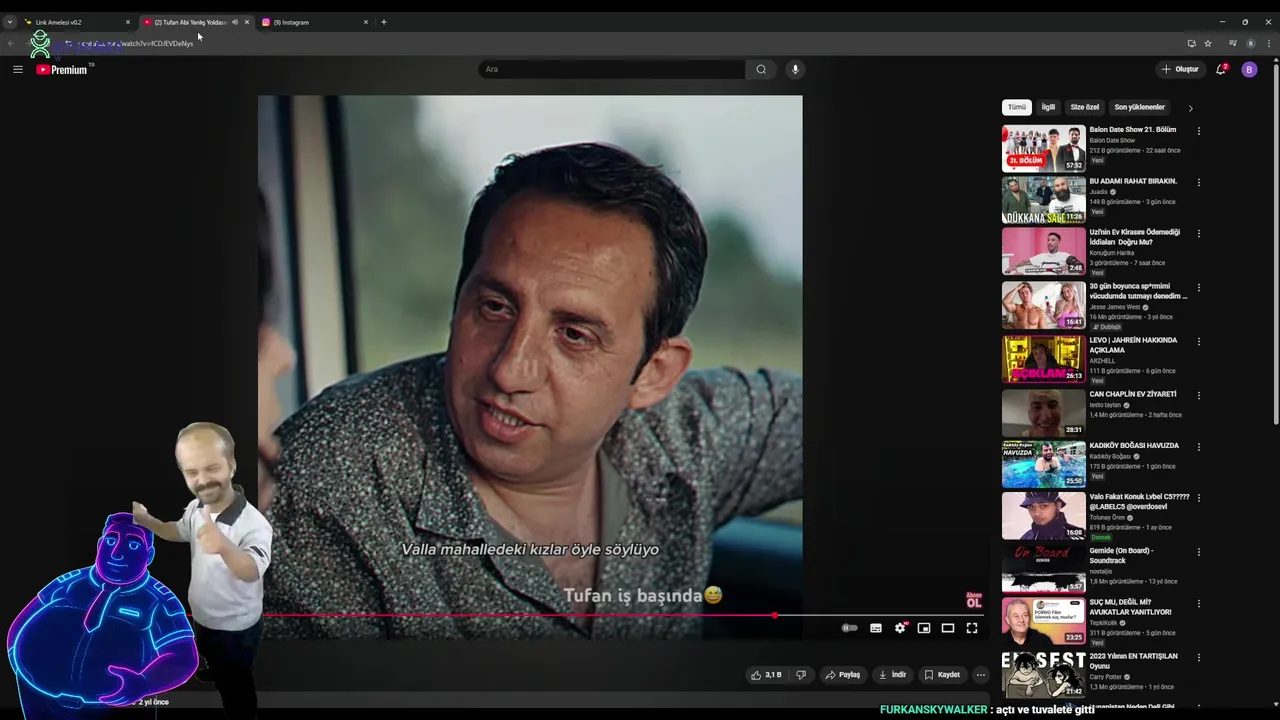Click the Oluştur create button
Viewport: 1280px width, 720px height.
click(1180, 69)
